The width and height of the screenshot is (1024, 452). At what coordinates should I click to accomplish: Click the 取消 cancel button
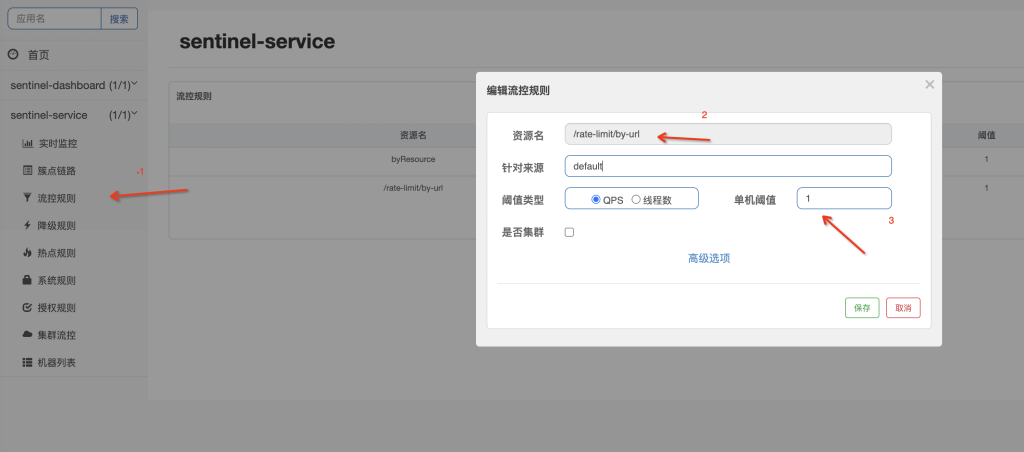pyautogui.click(x=903, y=308)
